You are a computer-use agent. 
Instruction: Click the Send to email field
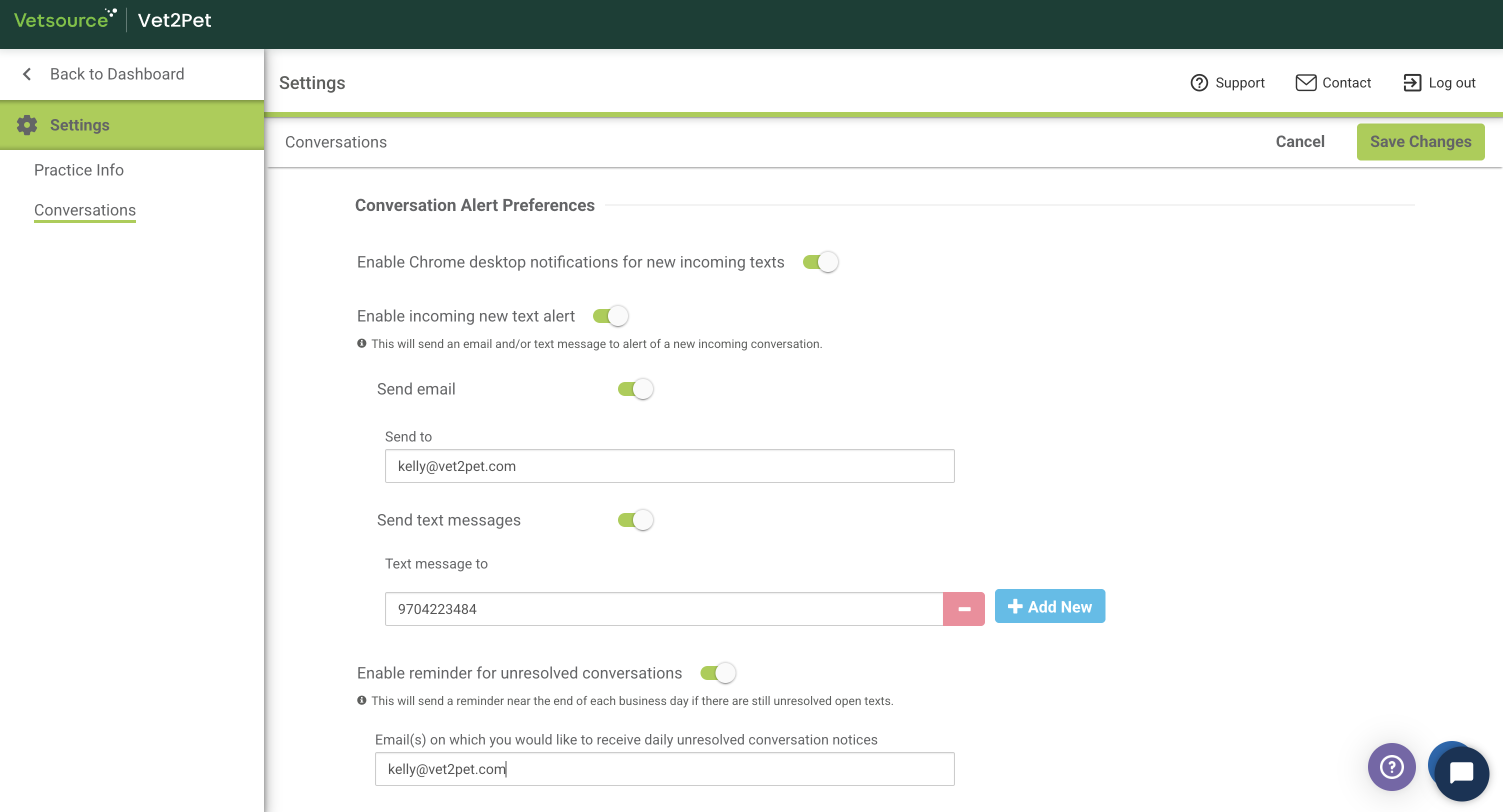tap(669, 466)
